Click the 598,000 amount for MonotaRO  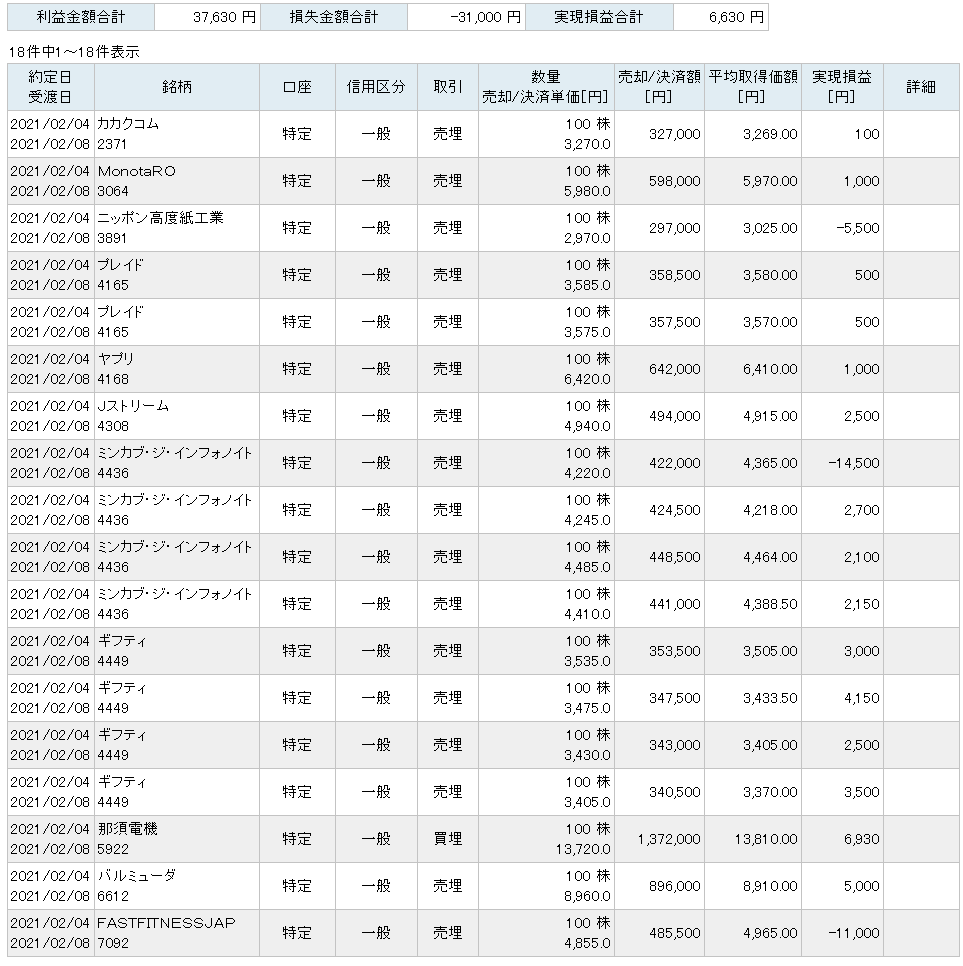pyautogui.click(x=675, y=181)
